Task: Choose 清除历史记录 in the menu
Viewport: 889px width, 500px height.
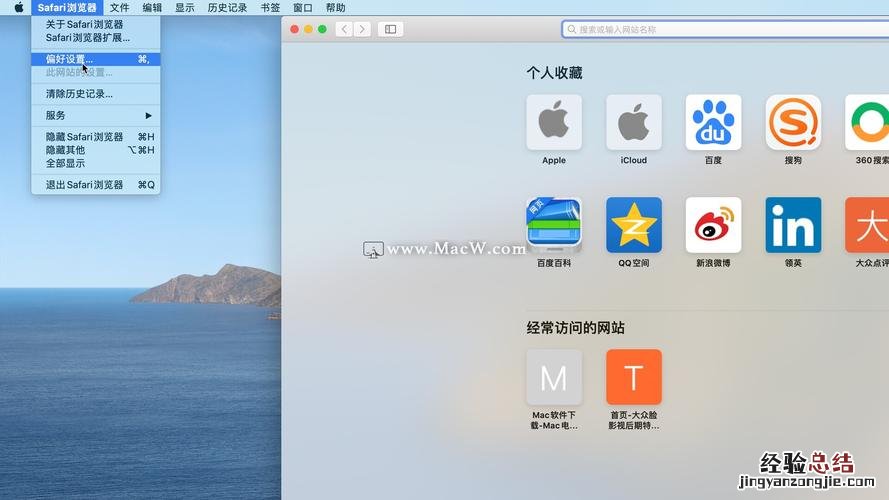Action: (x=96, y=94)
